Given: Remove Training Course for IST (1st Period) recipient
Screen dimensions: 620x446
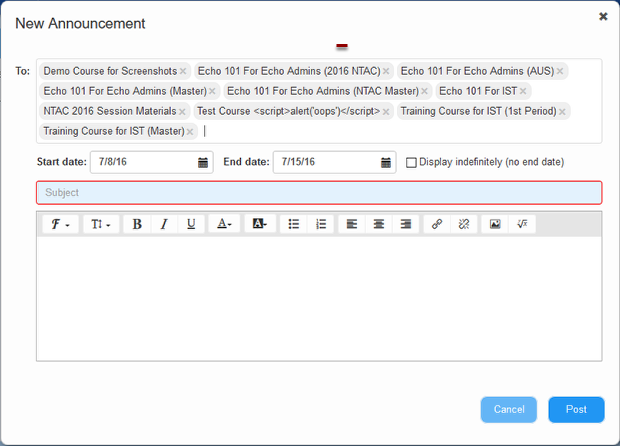Looking at the screenshot, I should 562,112.
